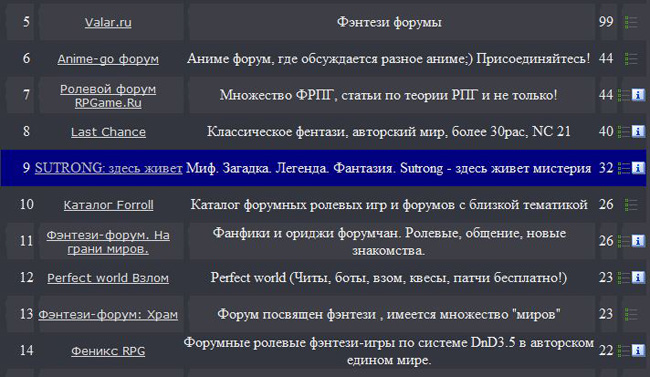Click the blue info icon in RPGame.Ru row
650x377 pixels.
638,95
